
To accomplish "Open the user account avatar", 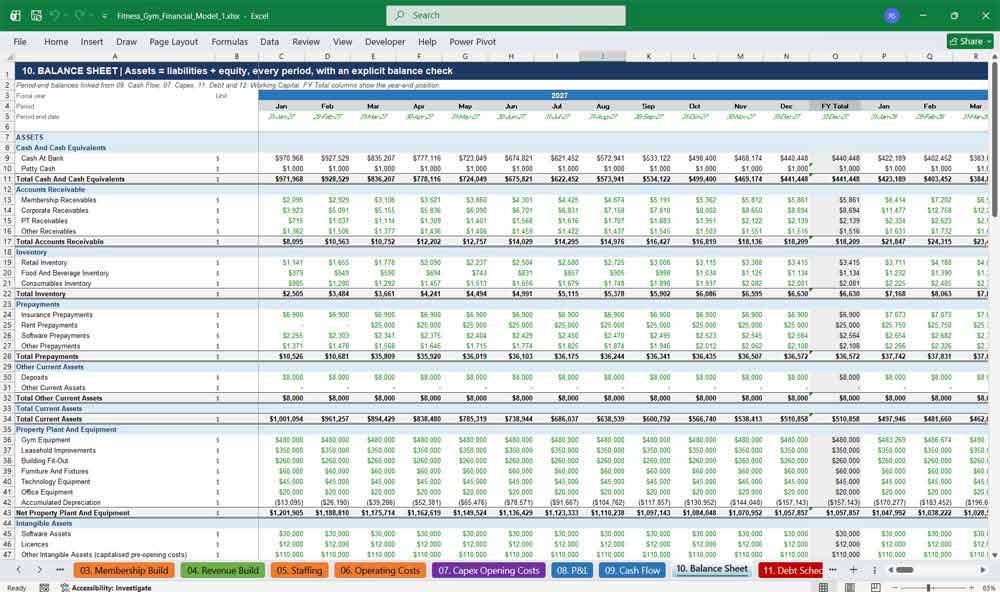I will pos(892,15).
